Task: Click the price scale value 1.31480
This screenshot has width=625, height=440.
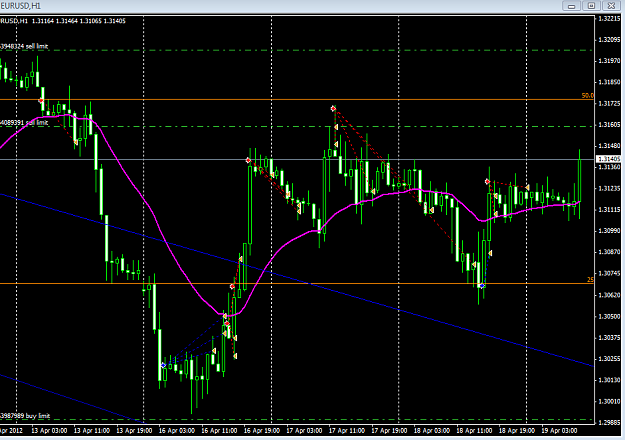Action: point(609,146)
